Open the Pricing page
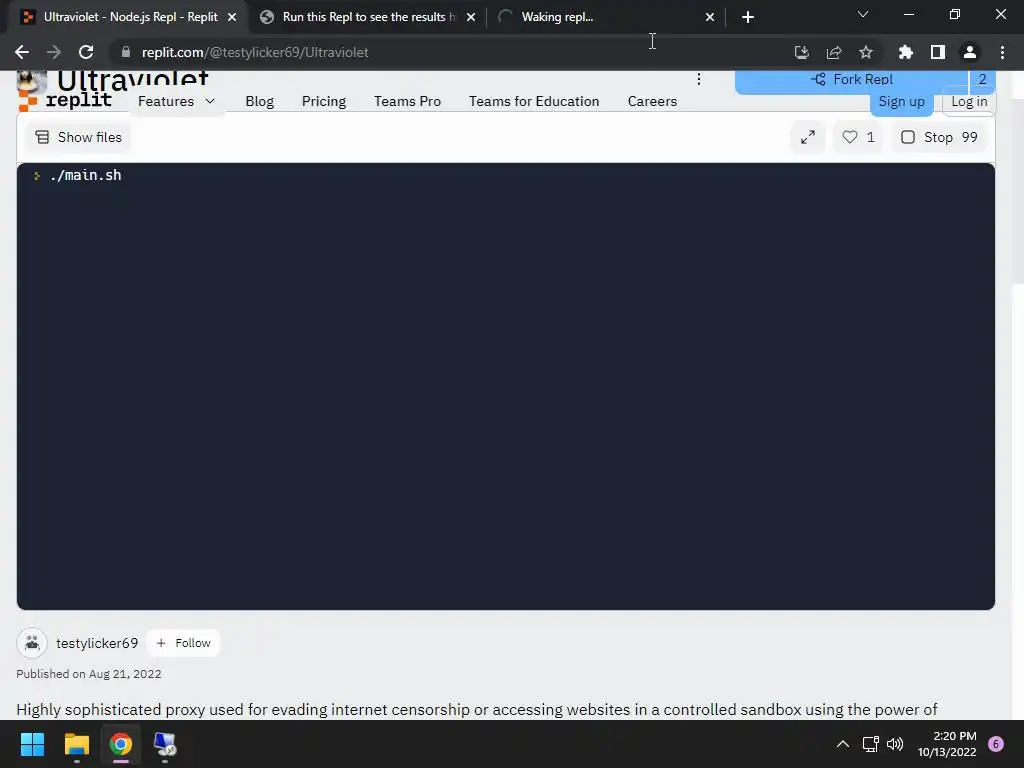1024x768 pixels. click(324, 101)
